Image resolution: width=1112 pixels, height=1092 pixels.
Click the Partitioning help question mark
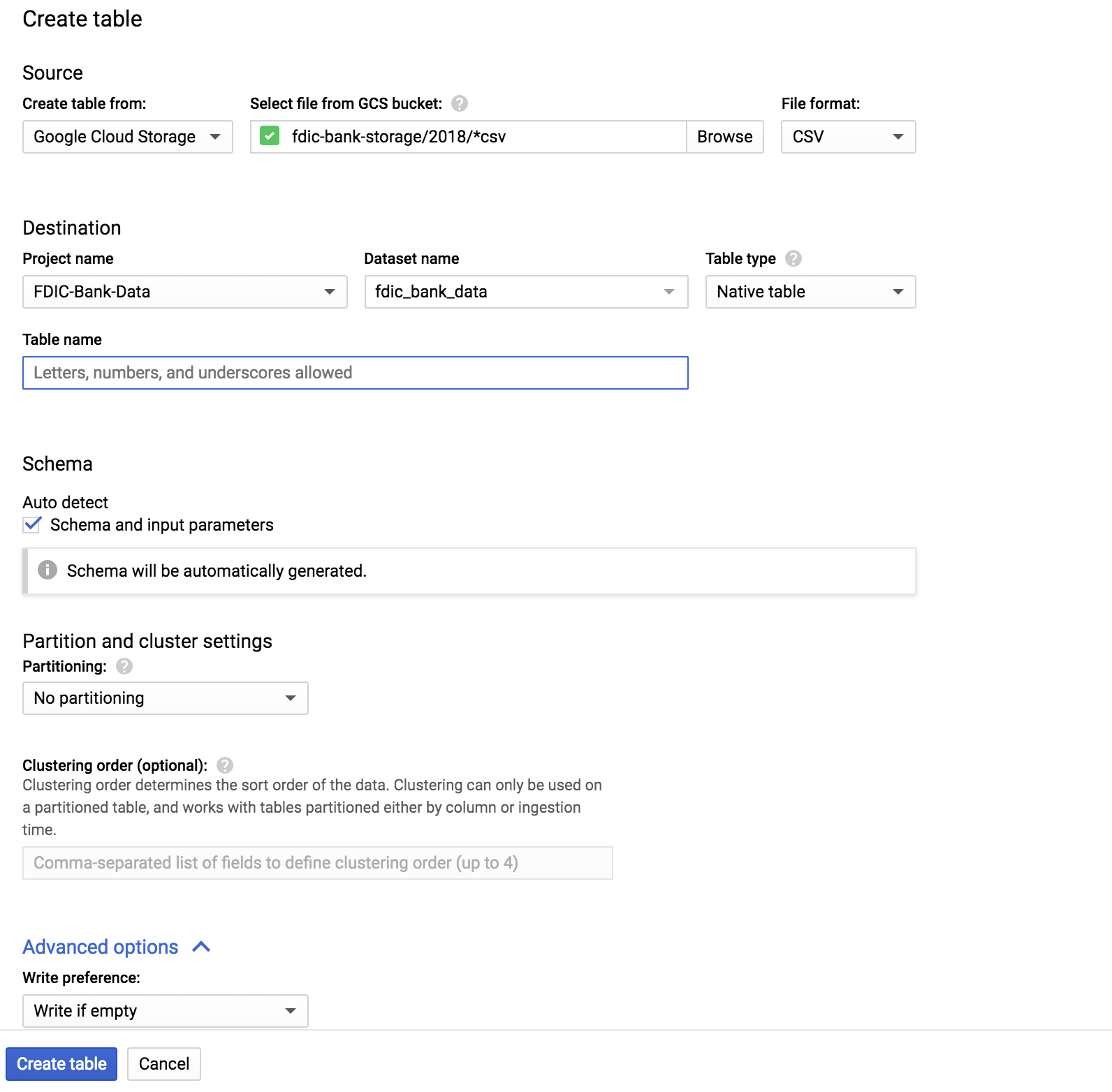pyautogui.click(x=124, y=666)
